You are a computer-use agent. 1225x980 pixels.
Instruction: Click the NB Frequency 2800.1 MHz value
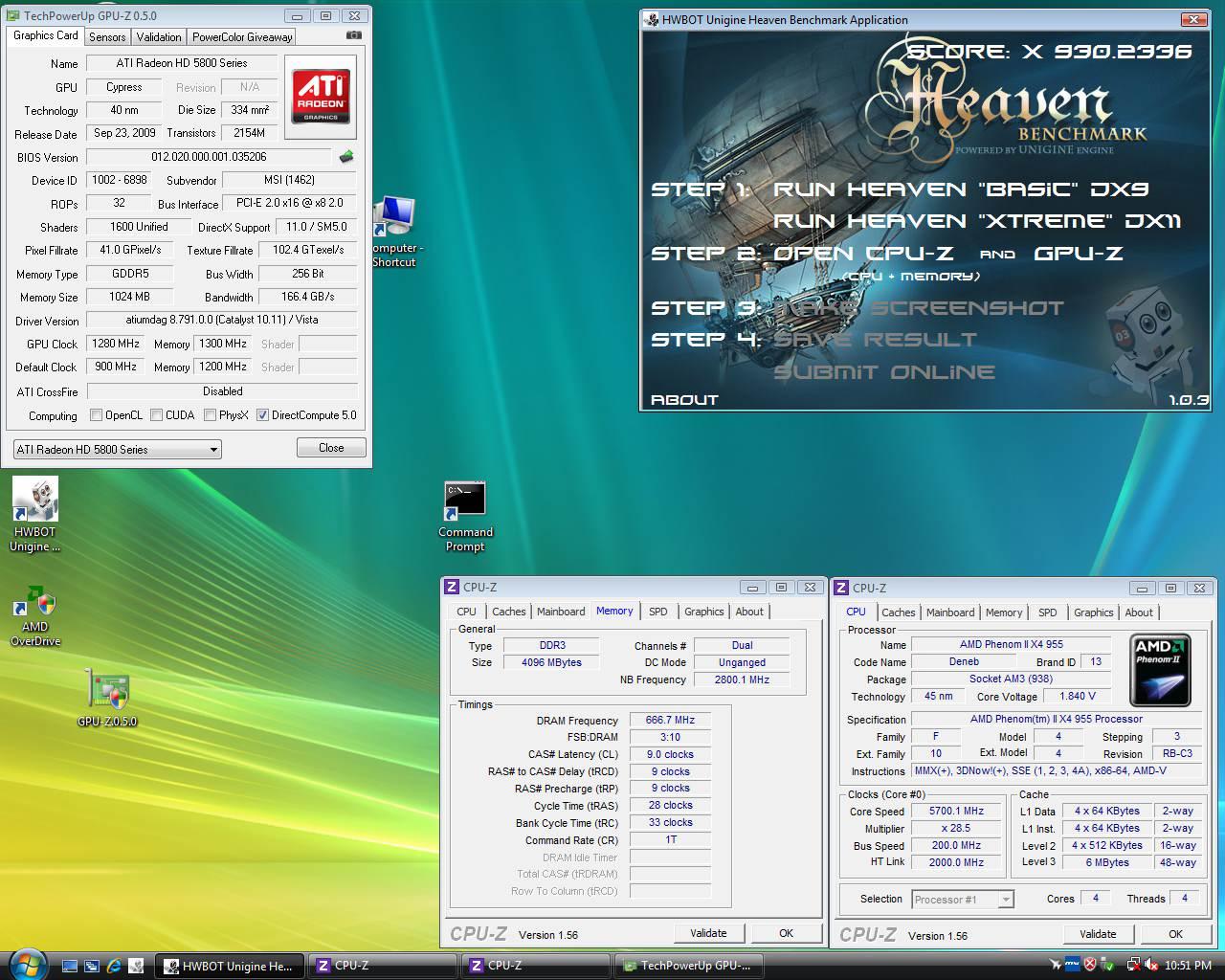tap(742, 679)
